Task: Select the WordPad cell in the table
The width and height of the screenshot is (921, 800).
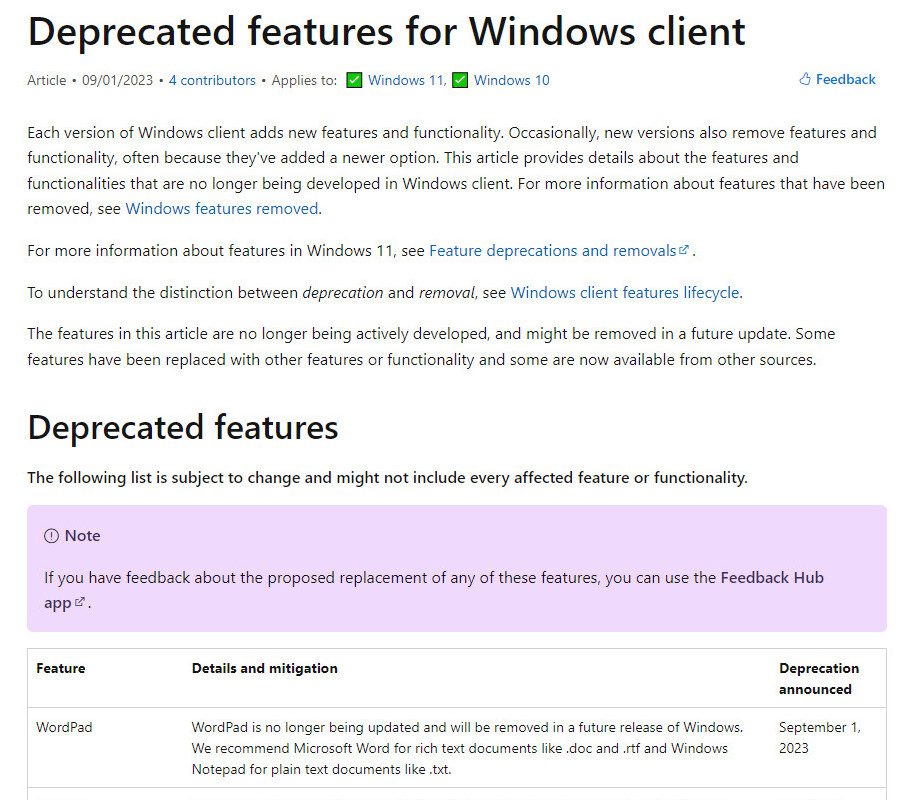Action: click(x=64, y=727)
